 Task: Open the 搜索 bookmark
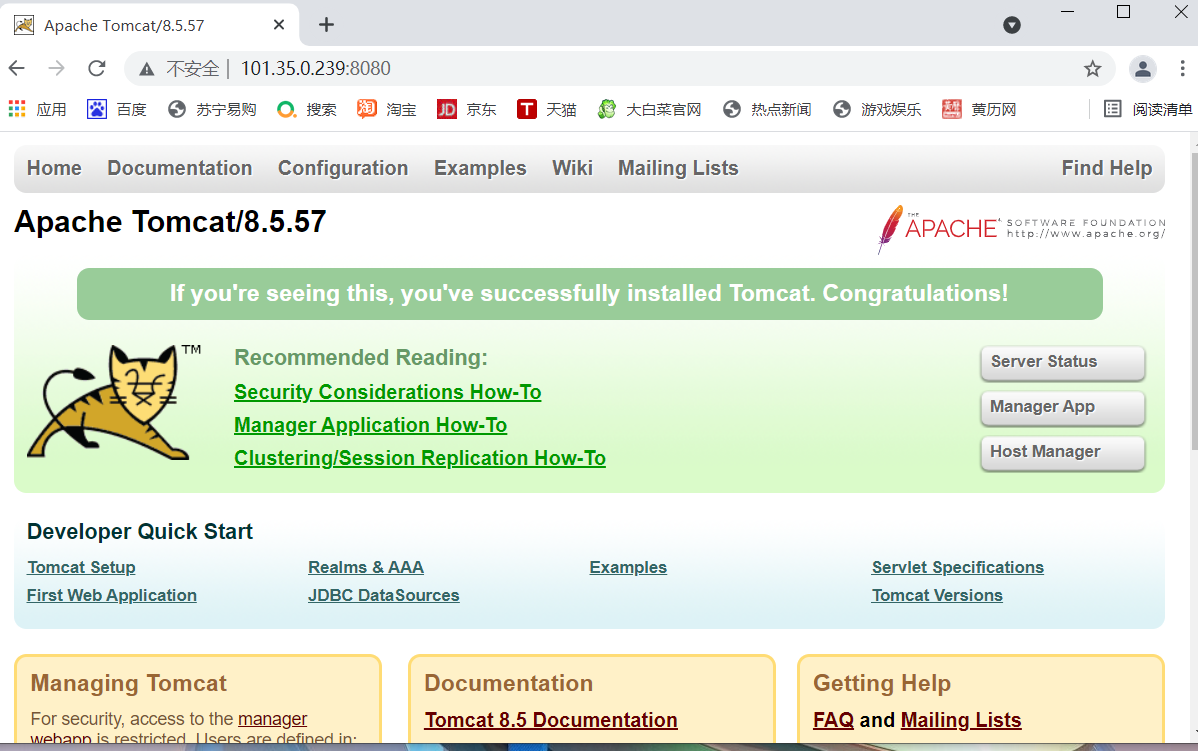tap(307, 109)
